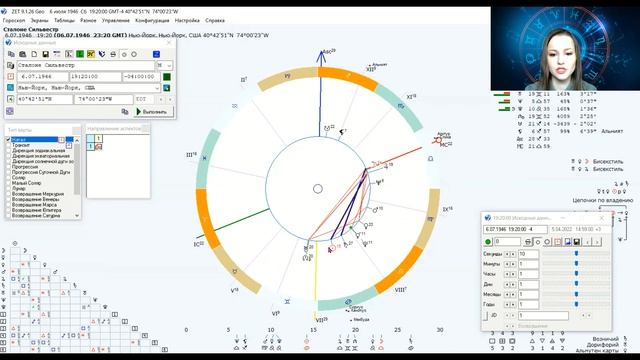
Task: Click the blue square icon at toolbar right
Action: click(x=156, y=54)
